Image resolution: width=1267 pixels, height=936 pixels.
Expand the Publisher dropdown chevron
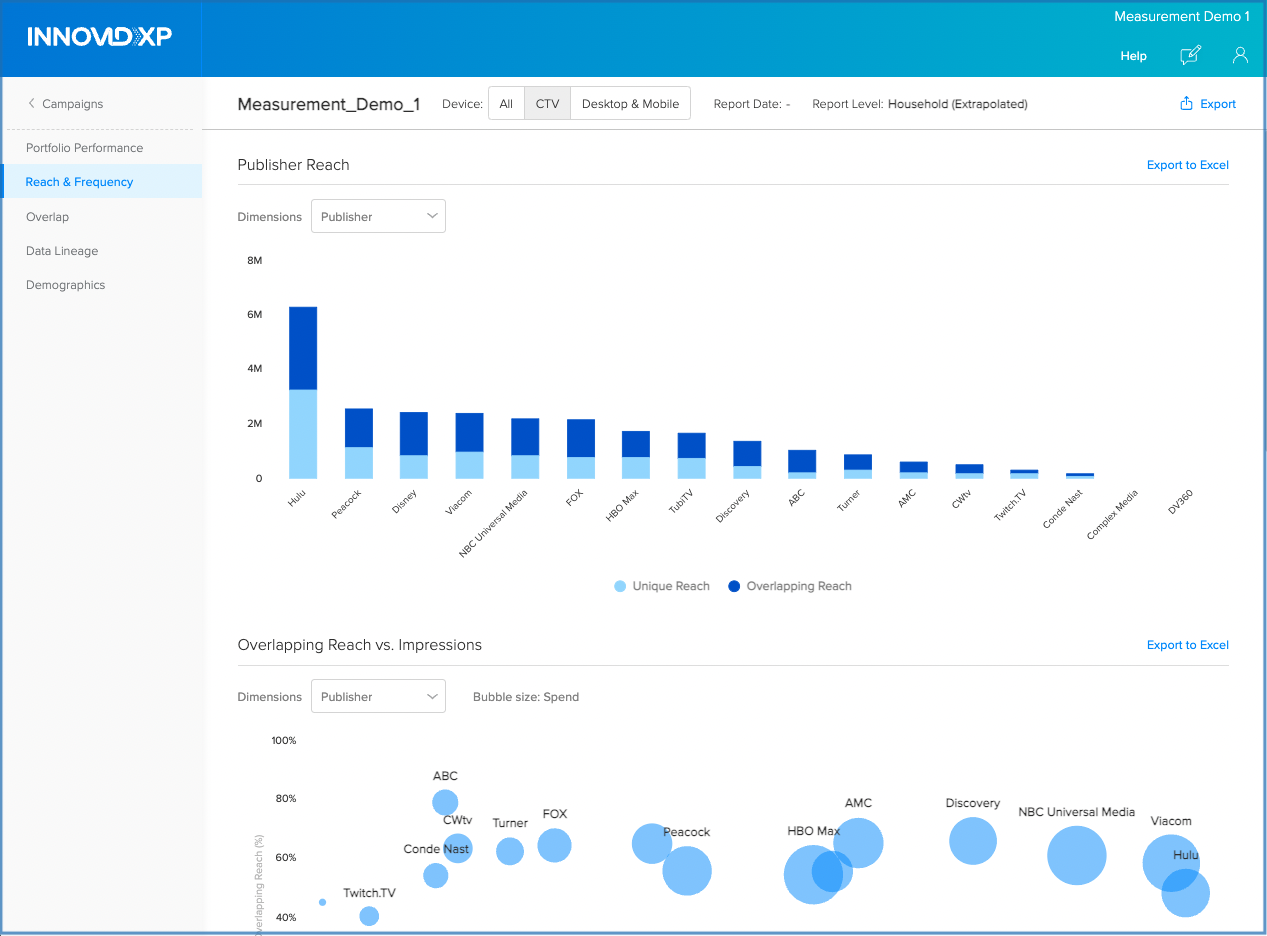coord(432,216)
